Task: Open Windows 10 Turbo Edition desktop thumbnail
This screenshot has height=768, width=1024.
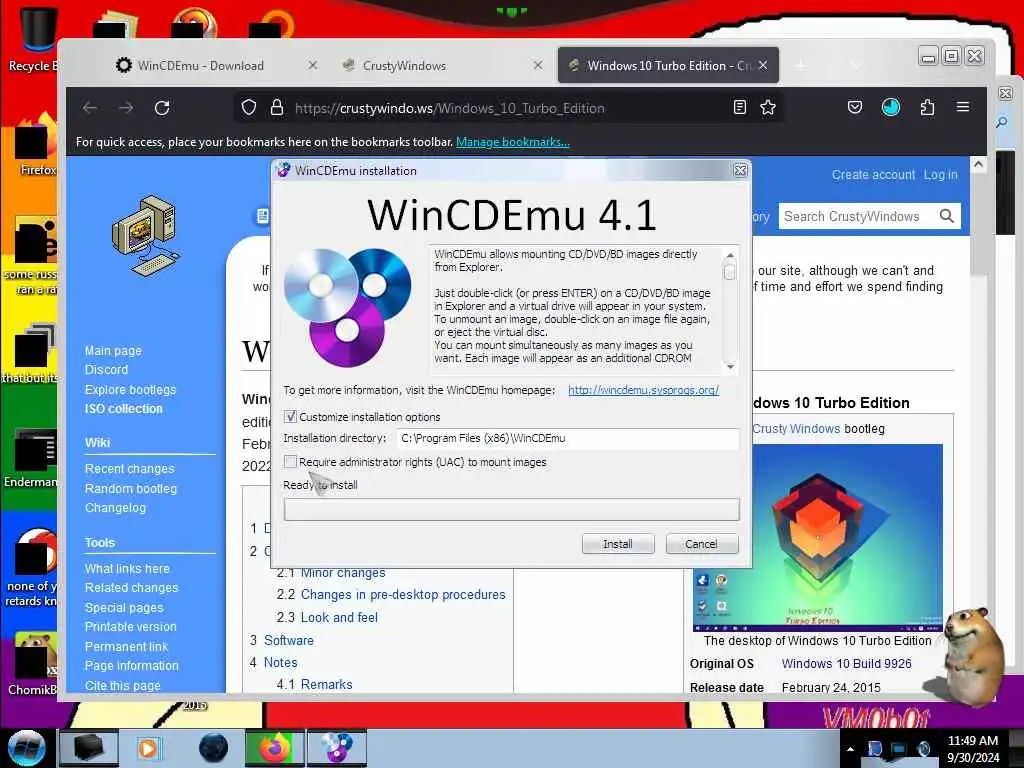Action: pos(818,538)
